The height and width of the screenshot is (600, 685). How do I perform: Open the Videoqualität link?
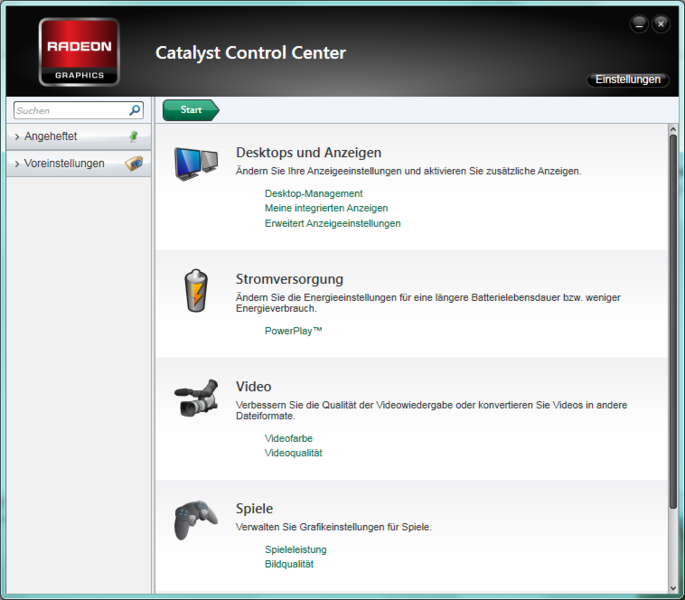click(x=294, y=453)
